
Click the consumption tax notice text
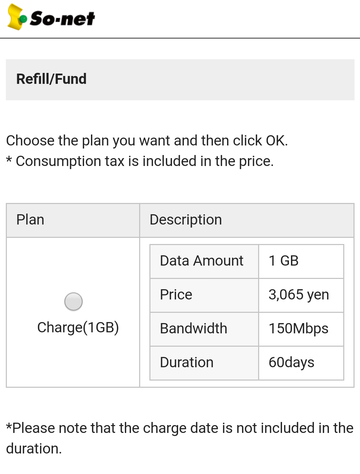point(140,161)
